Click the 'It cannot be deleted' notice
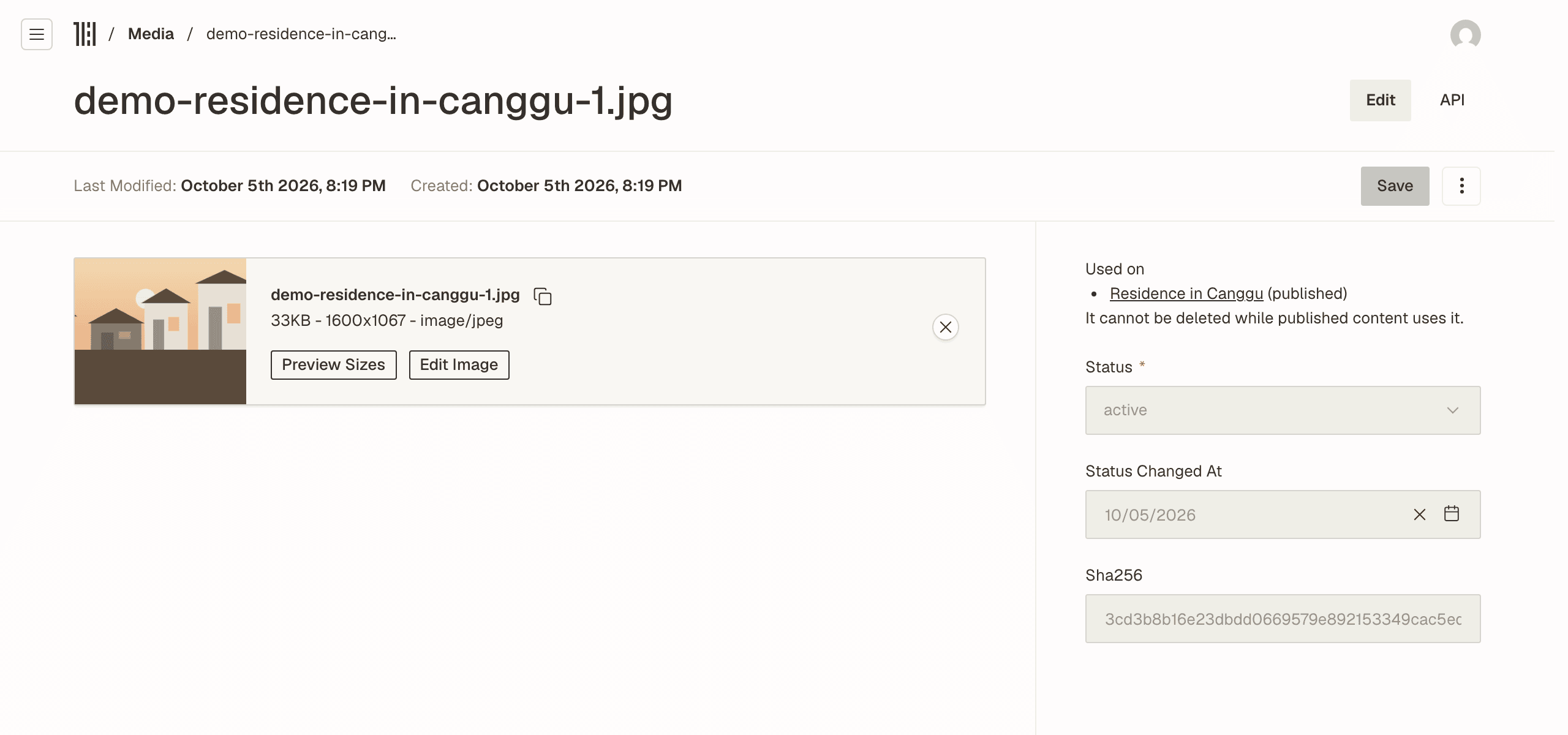The width and height of the screenshot is (1568, 735). [x=1275, y=318]
